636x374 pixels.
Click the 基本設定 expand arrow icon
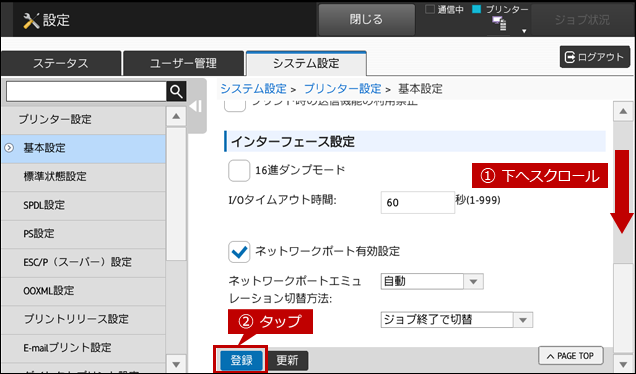(x=9, y=148)
